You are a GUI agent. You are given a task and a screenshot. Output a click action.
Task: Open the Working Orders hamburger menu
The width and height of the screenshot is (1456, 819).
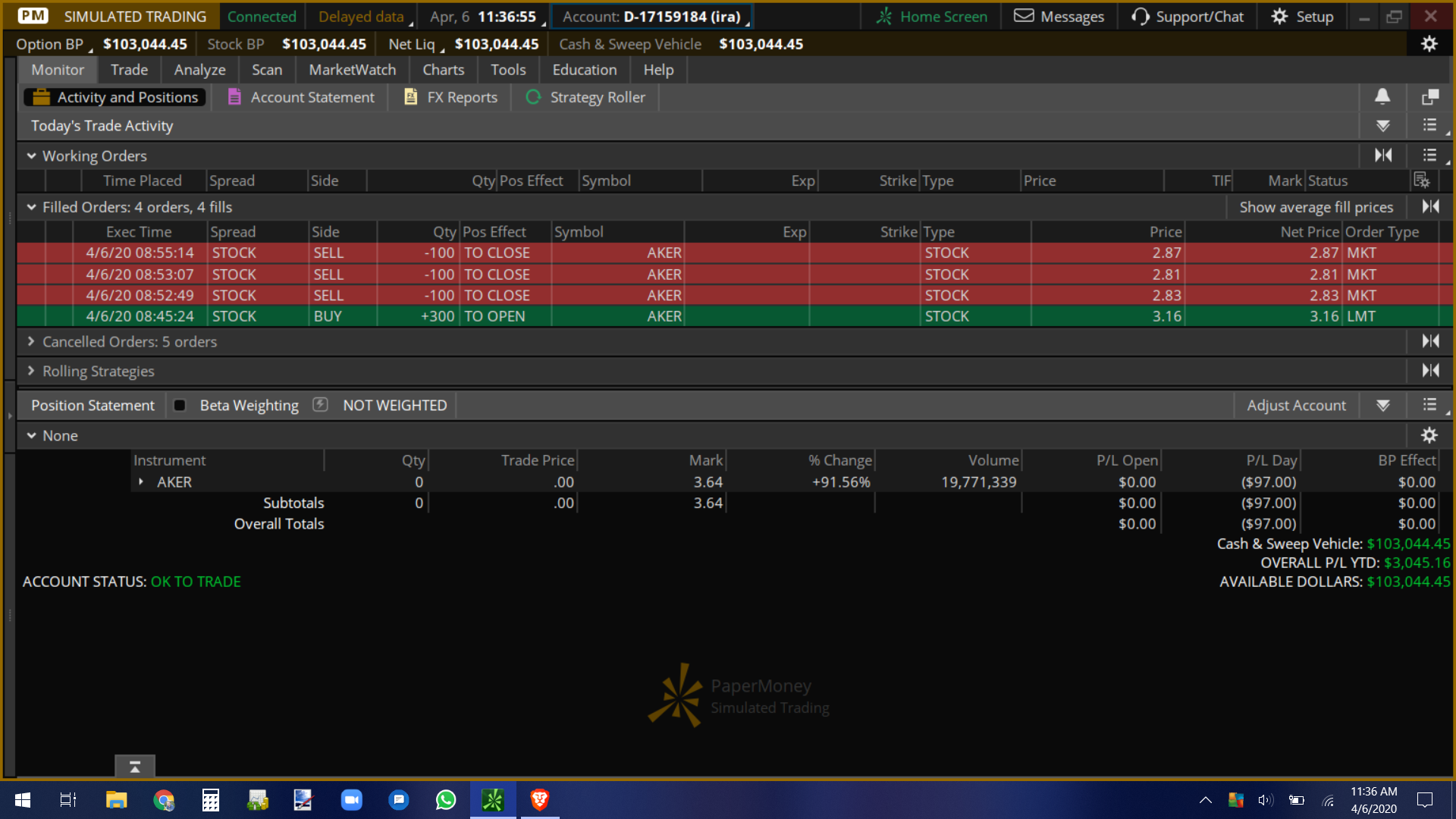[x=1429, y=155]
